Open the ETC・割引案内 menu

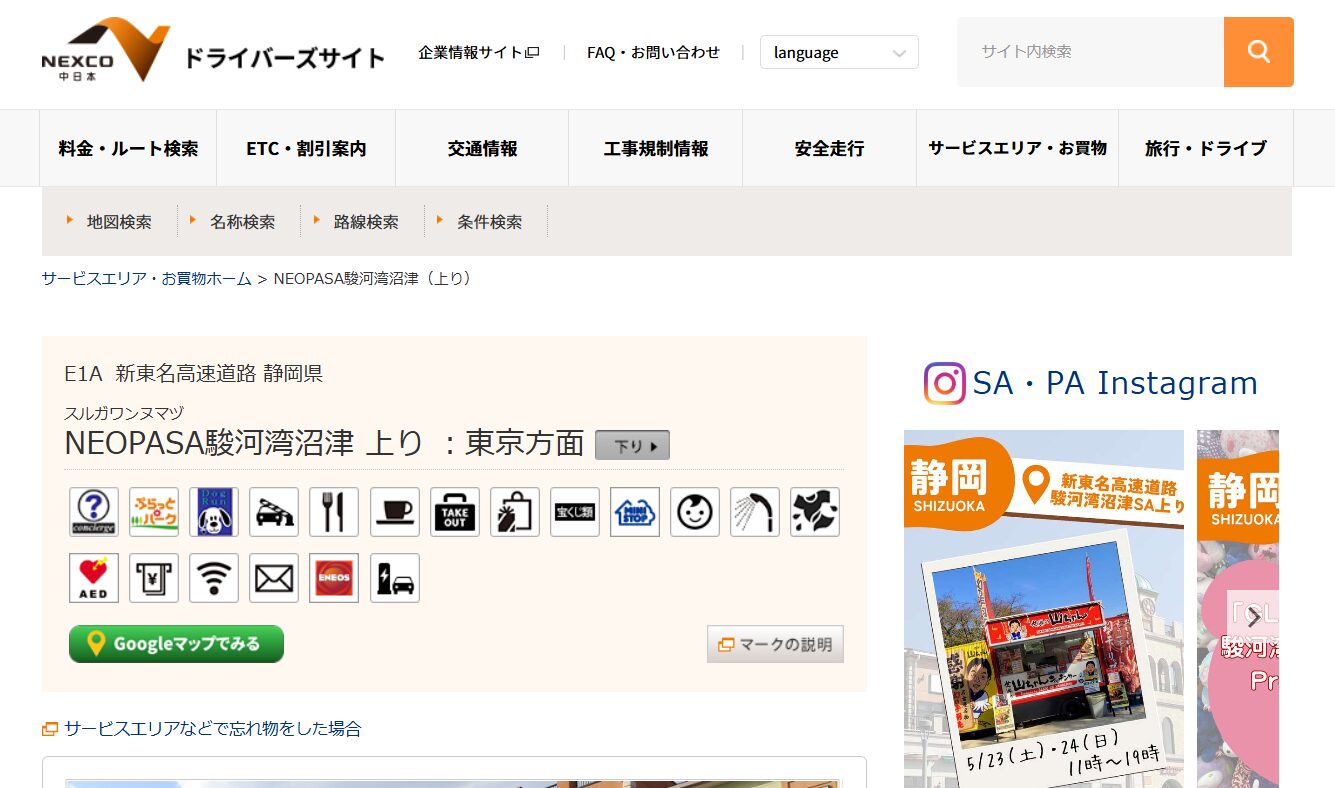pos(306,148)
